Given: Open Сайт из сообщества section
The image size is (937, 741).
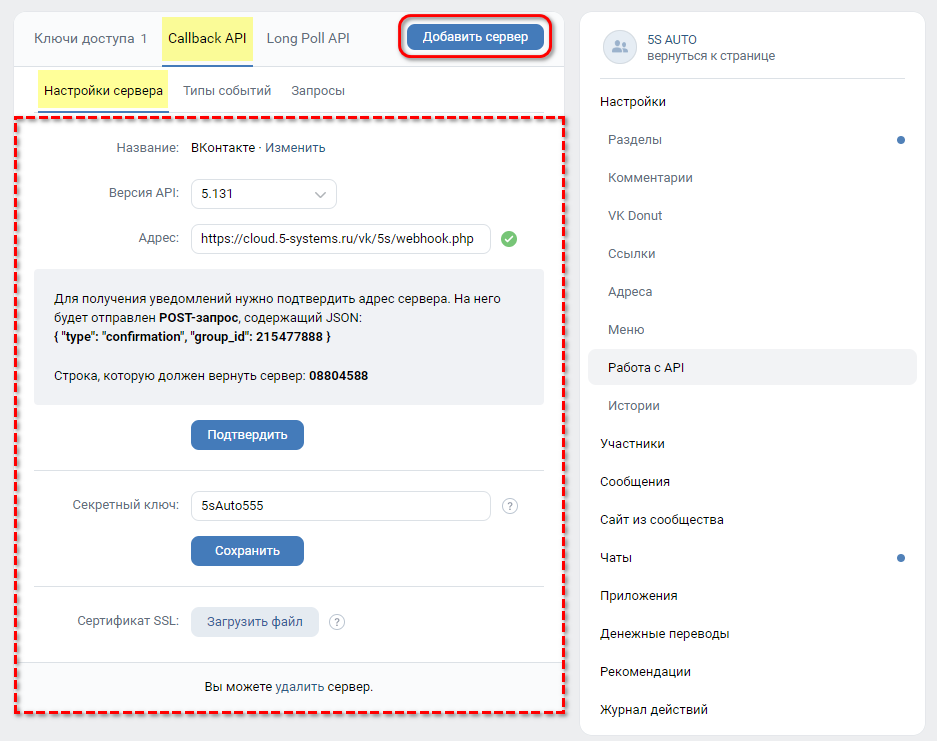Looking at the screenshot, I should pos(662,520).
